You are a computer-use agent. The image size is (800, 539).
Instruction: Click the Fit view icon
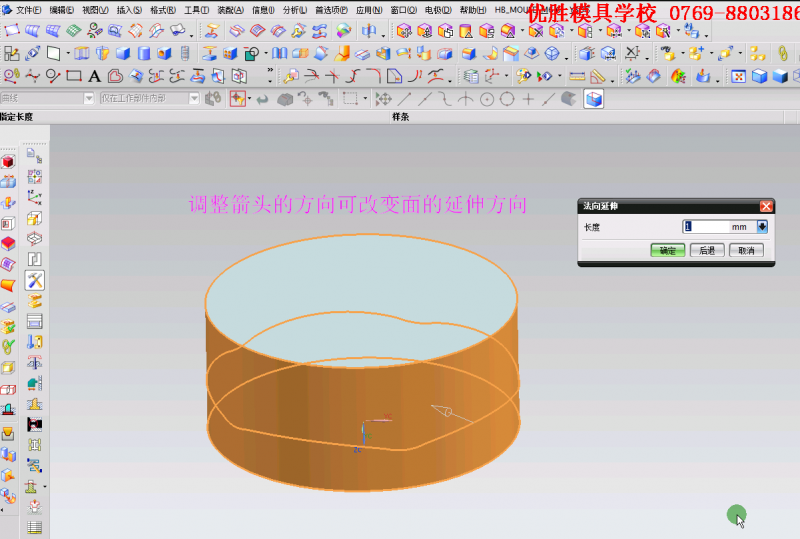tap(738, 77)
